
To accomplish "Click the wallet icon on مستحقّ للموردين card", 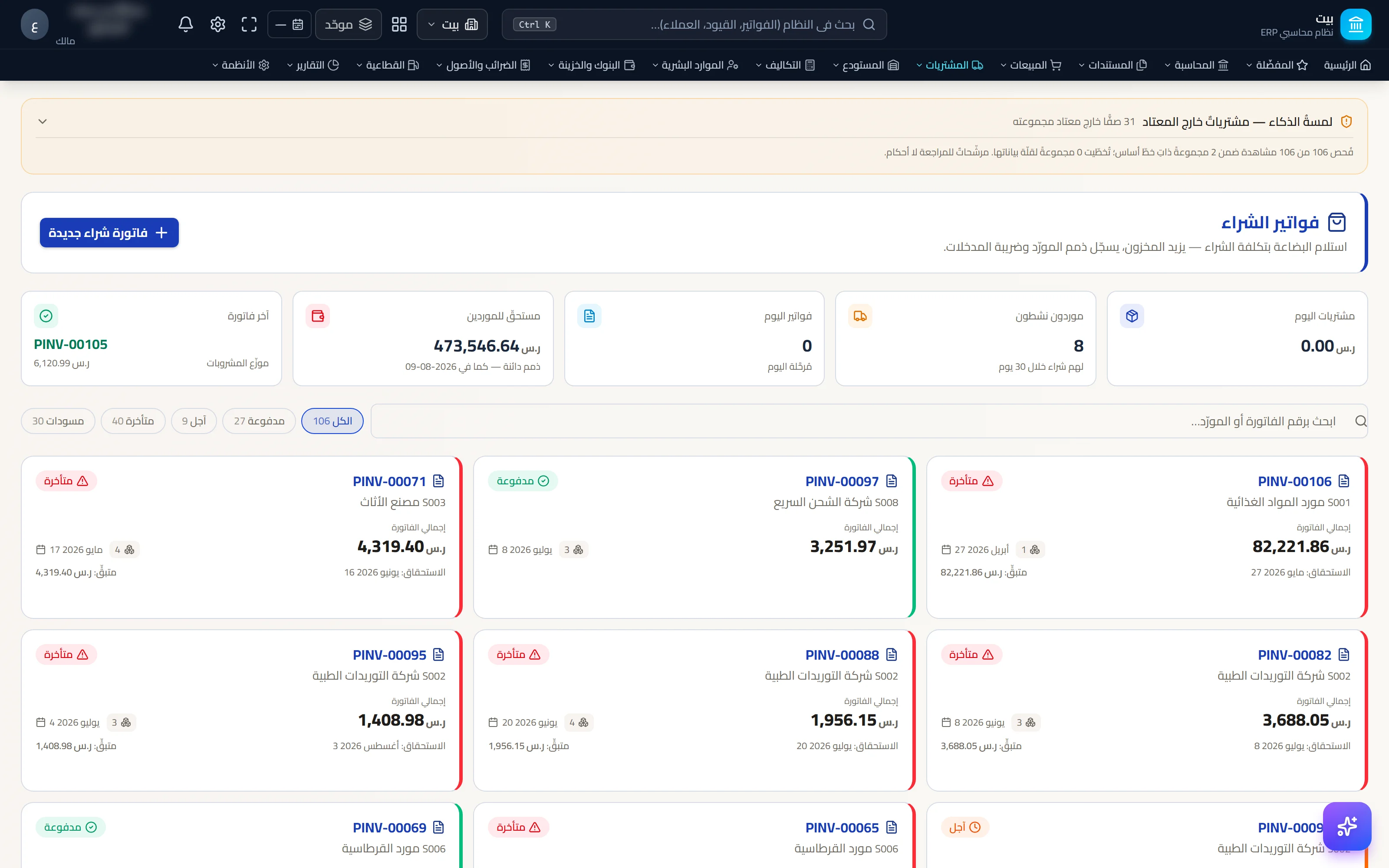I will tap(317, 316).
